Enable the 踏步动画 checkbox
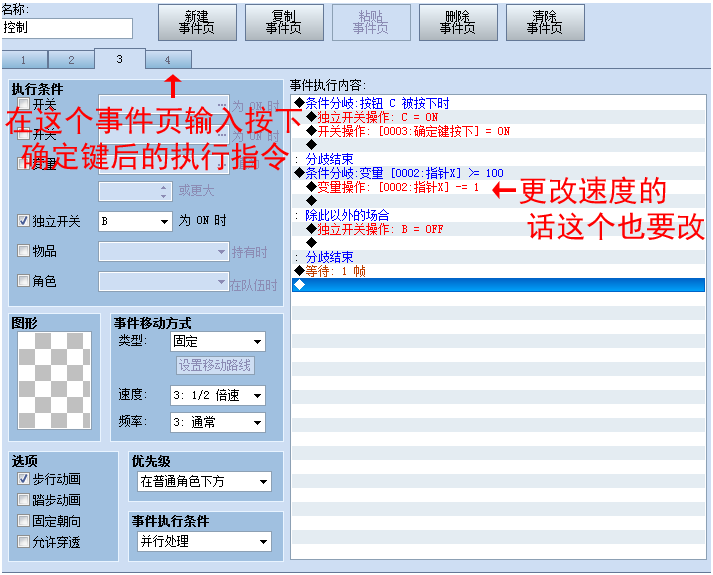Viewport: 713px width, 575px height. click(24, 500)
